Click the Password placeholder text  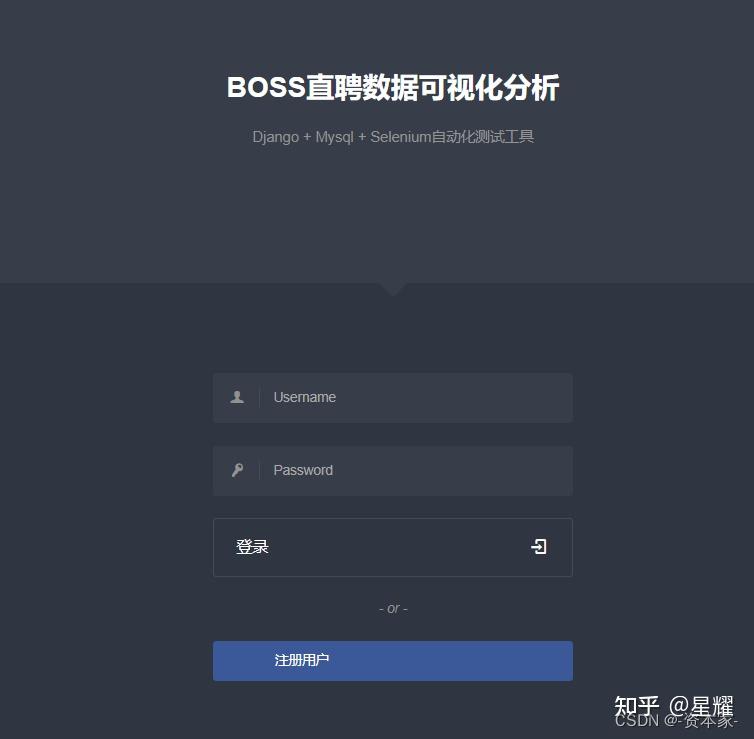(x=303, y=470)
